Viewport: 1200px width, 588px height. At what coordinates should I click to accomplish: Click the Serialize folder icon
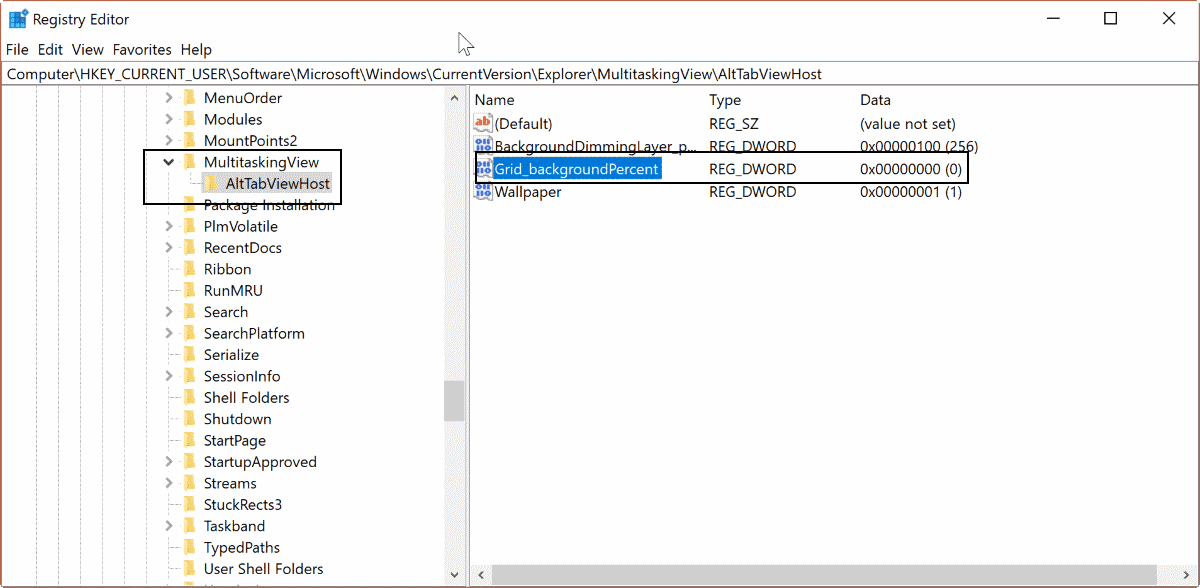pyautogui.click(x=189, y=355)
